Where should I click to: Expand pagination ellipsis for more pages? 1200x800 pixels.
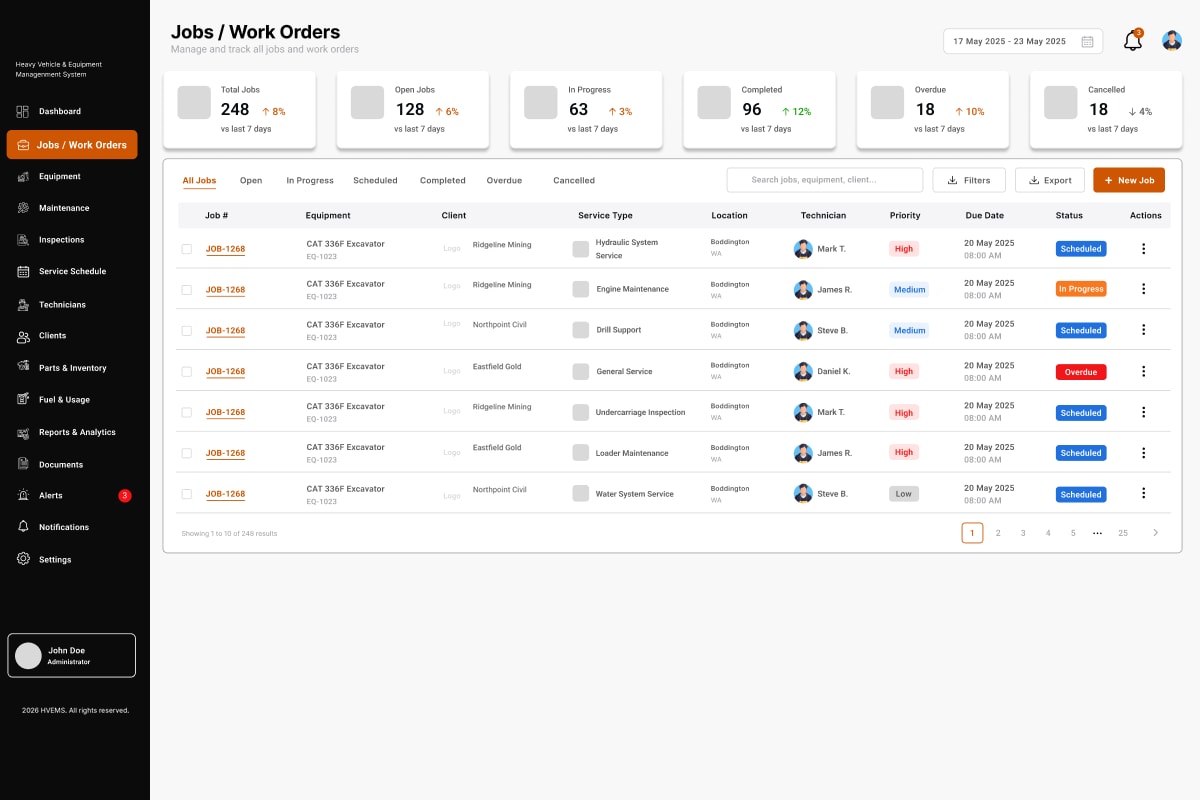tap(1097, 533)
